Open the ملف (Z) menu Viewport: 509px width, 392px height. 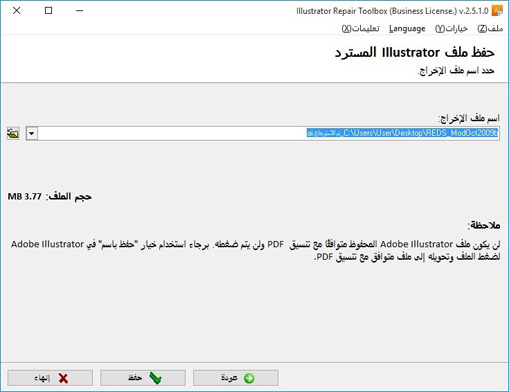490,29
